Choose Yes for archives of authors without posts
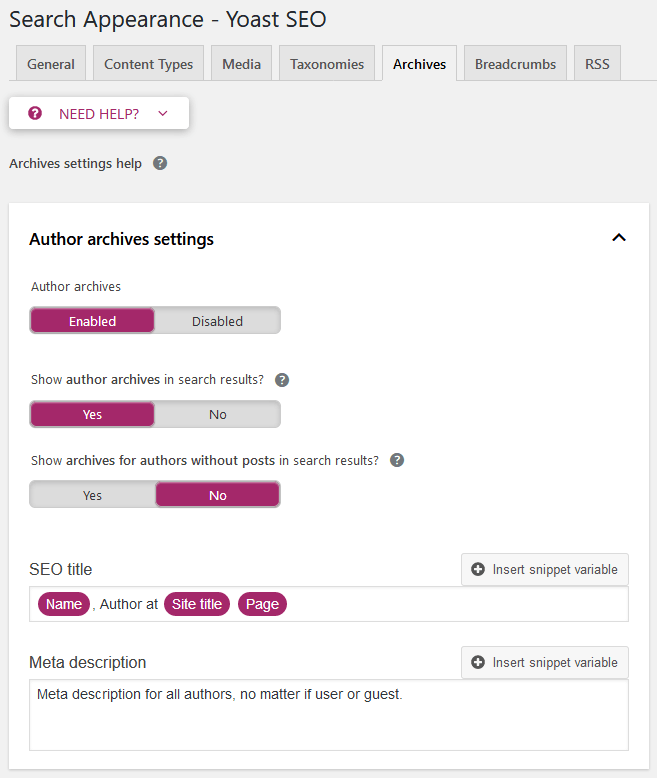 92,495
